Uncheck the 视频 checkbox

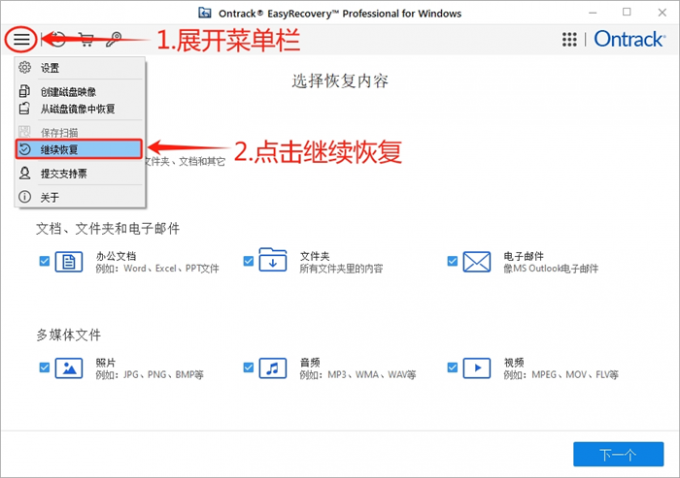coord(452,368)
